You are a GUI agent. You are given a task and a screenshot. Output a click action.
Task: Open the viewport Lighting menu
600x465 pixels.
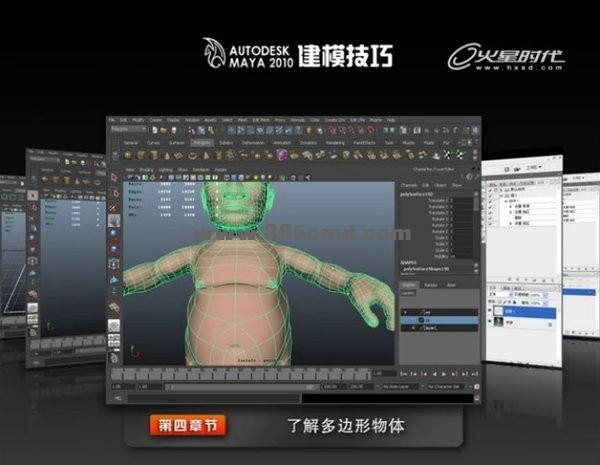point(165,170)
